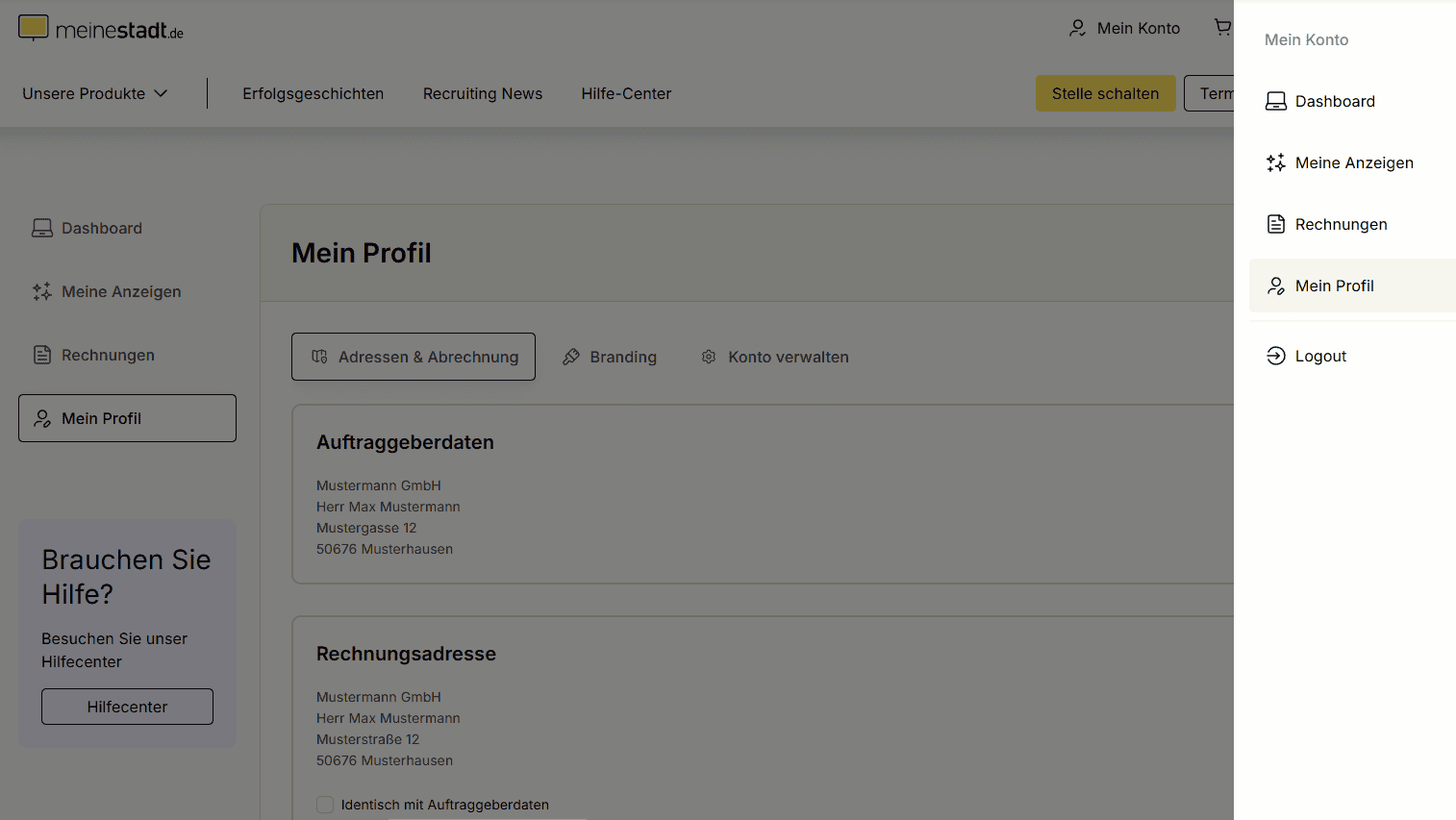The image size is (1456, 820).
Task: Click Mein Profil icon in Mein Konto panel
Action: (1276, 286)
